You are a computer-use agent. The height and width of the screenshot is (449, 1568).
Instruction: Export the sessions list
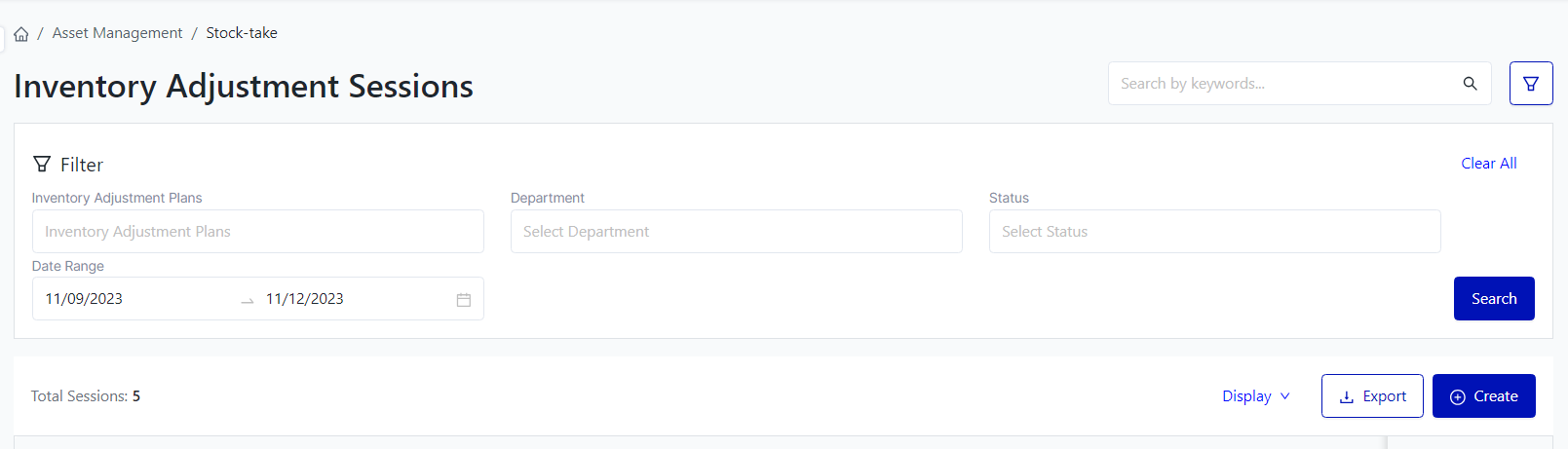click(1372, 396)
